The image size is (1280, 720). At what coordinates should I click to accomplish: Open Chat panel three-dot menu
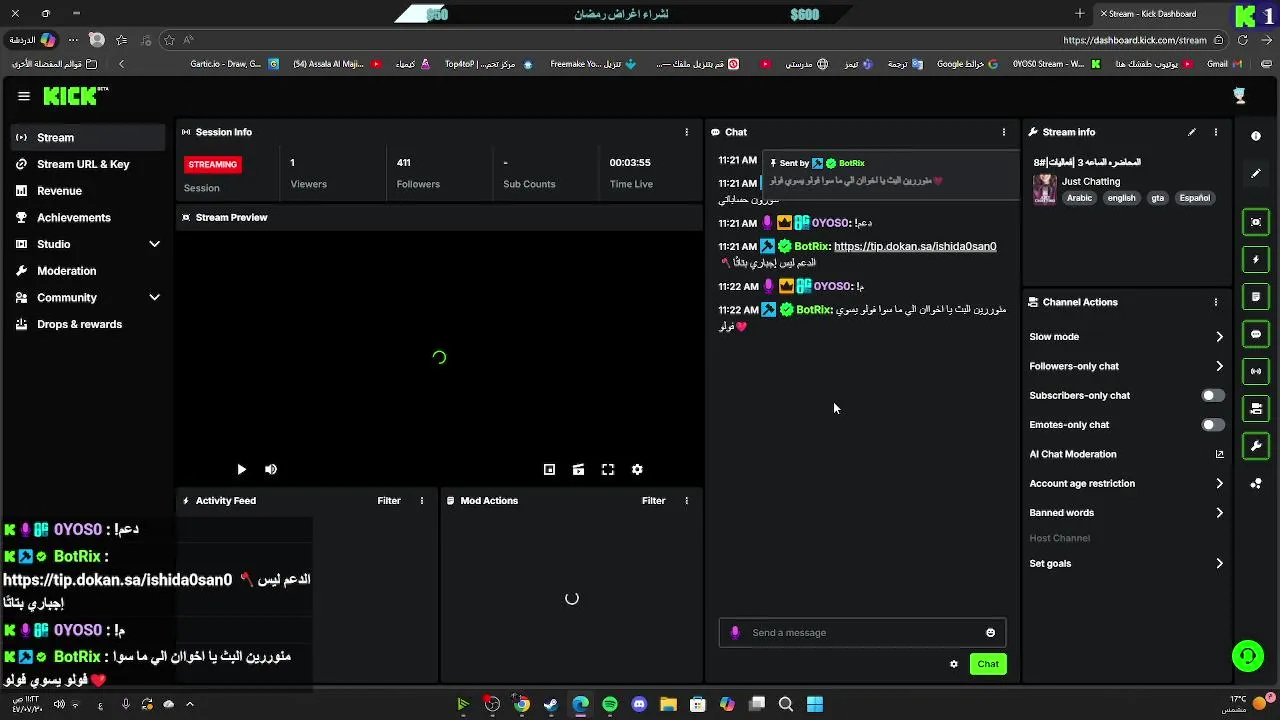1004,132
